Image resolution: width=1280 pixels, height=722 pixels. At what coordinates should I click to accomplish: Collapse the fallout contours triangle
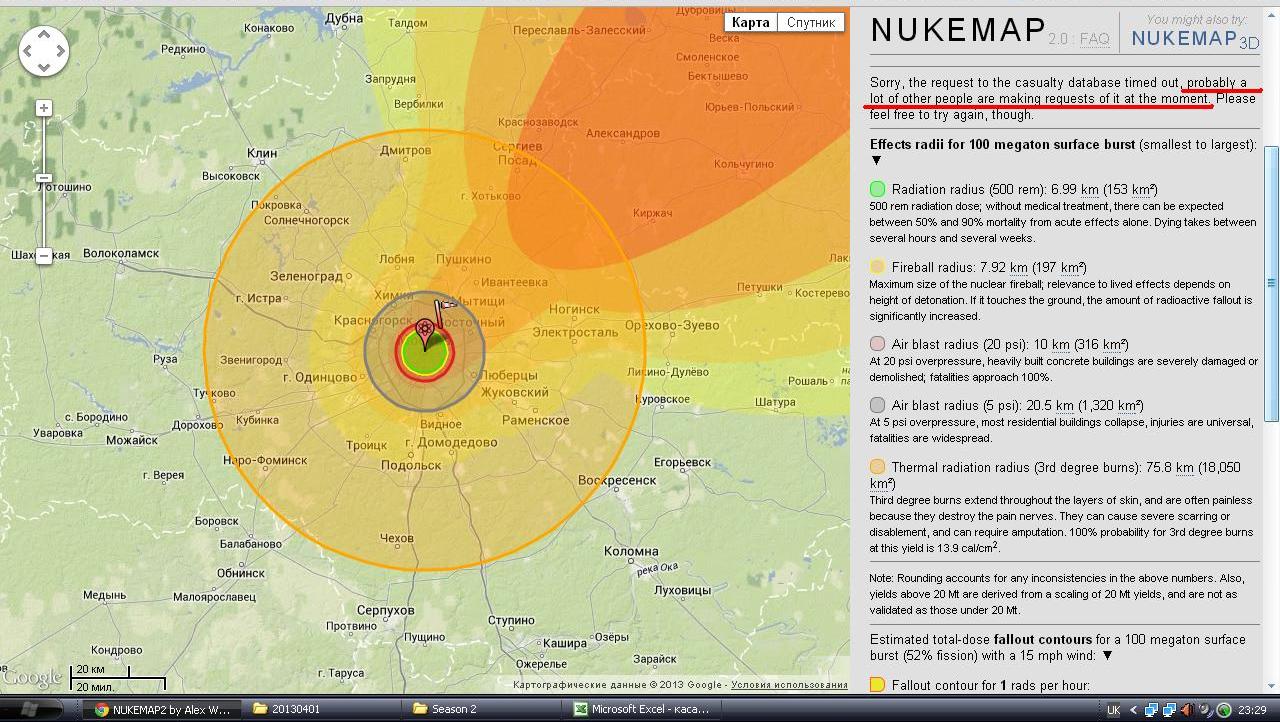pyautogui.click(x=1106, y=656)
